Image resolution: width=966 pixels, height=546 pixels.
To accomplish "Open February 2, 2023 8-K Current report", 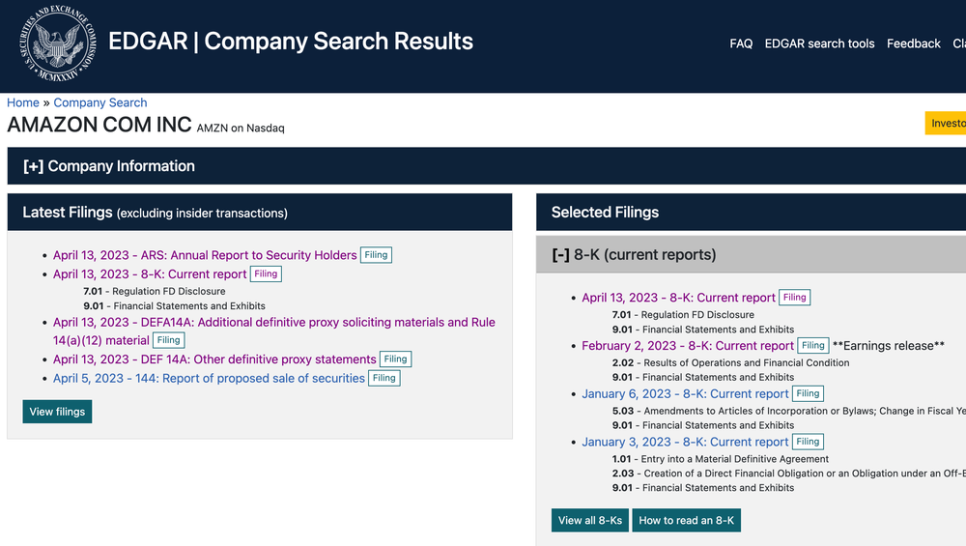I will click(688, 345).
